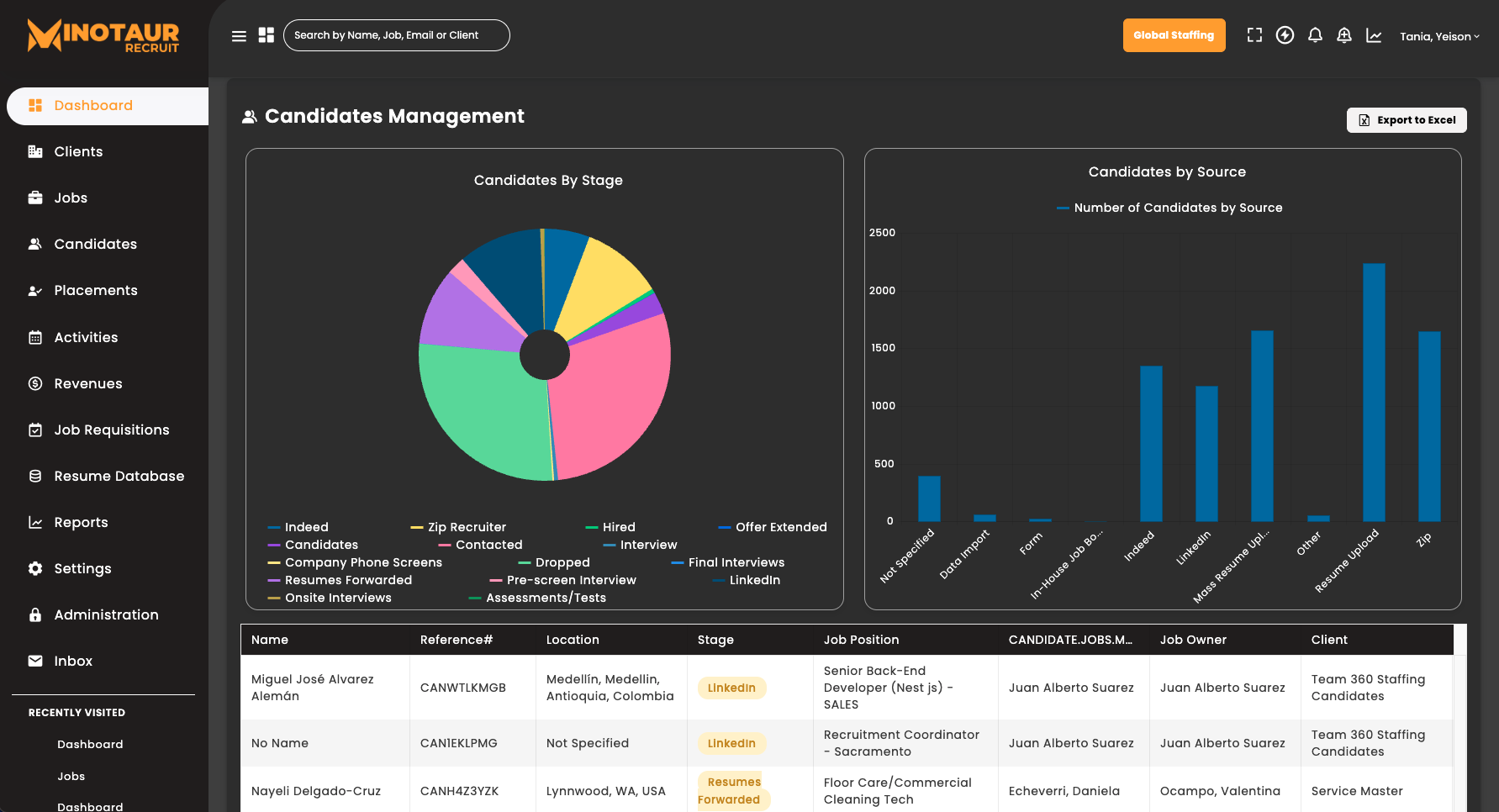
Task: Toggle Final Interviews legend item
Action: tap(728, 562)
